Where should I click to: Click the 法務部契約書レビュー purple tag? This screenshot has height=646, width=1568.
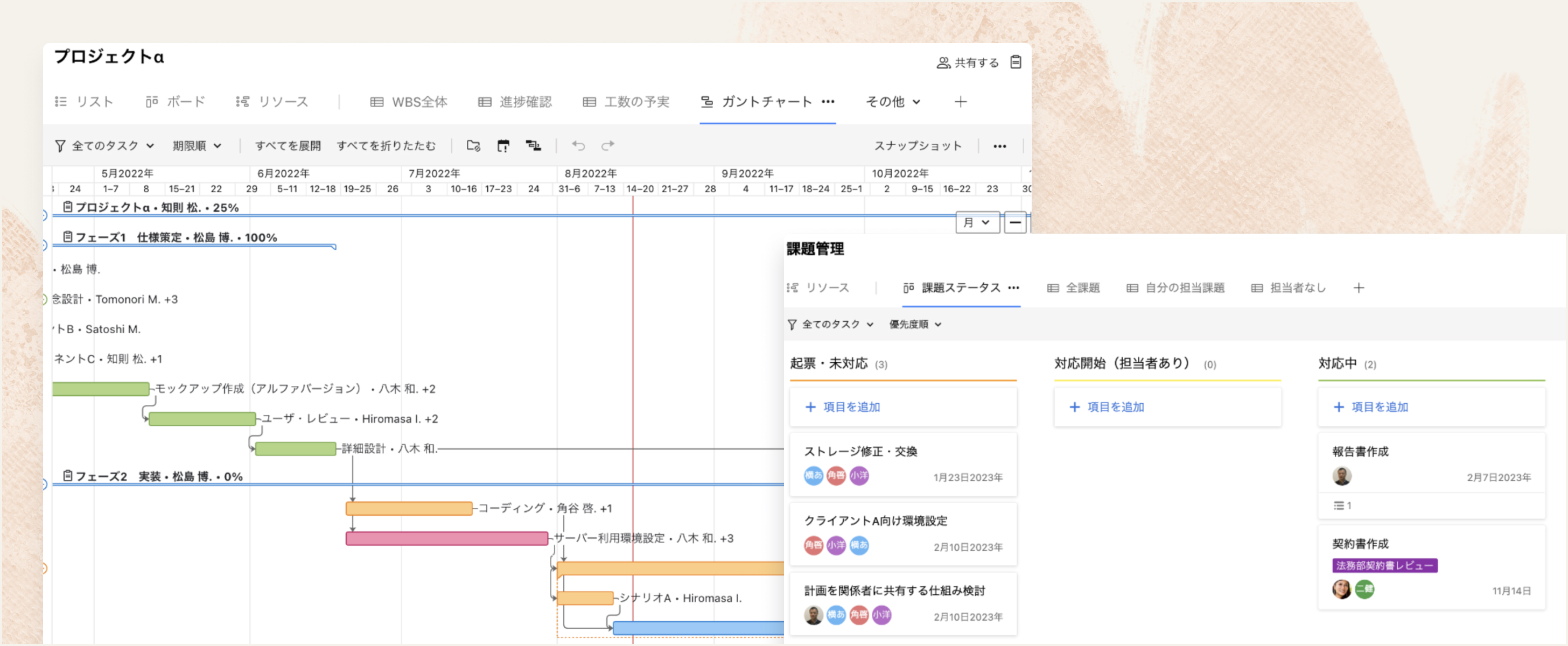click(x=1385, y=566)
